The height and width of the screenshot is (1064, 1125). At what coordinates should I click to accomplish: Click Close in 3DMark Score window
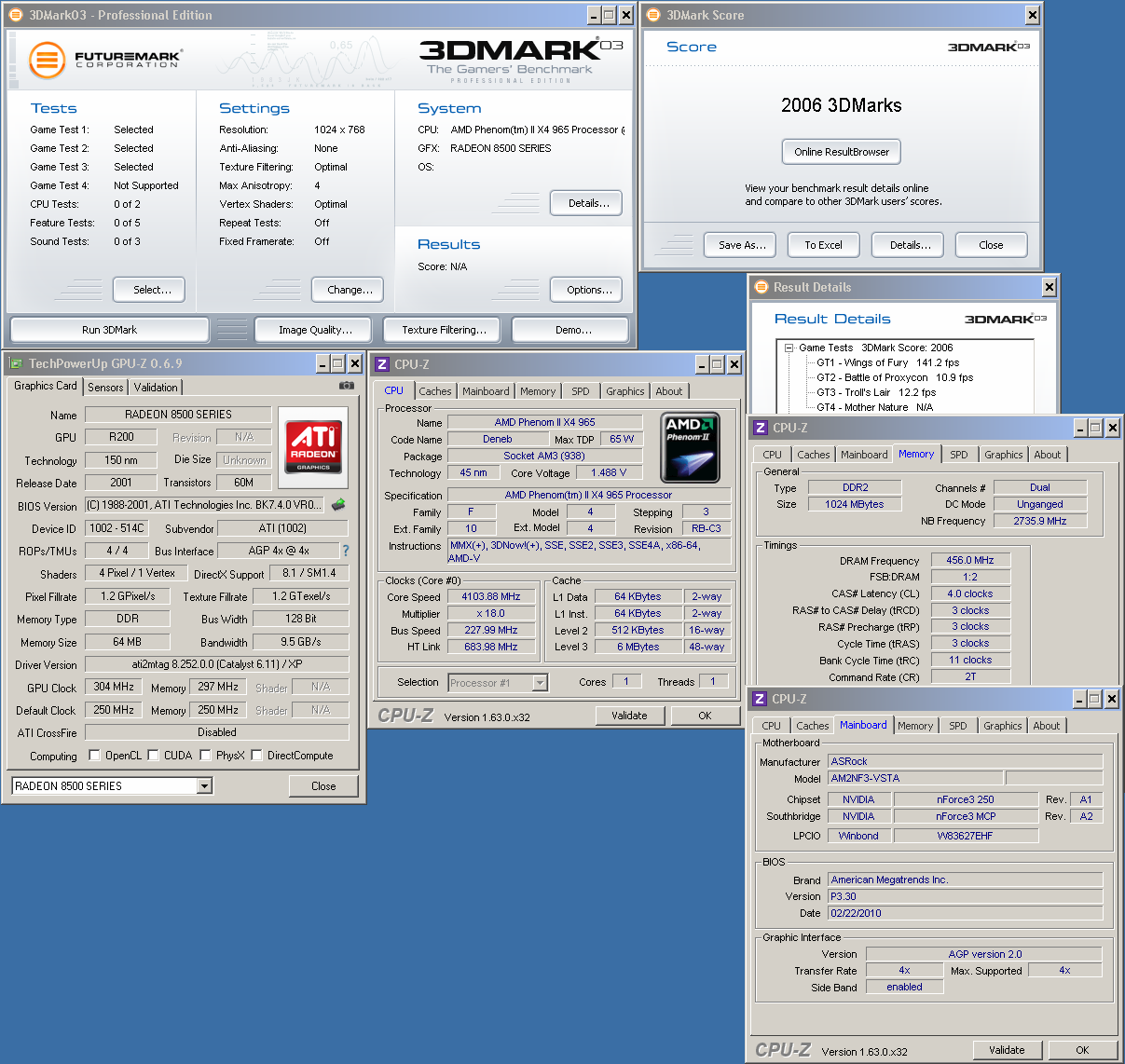(x=991, y=245)
